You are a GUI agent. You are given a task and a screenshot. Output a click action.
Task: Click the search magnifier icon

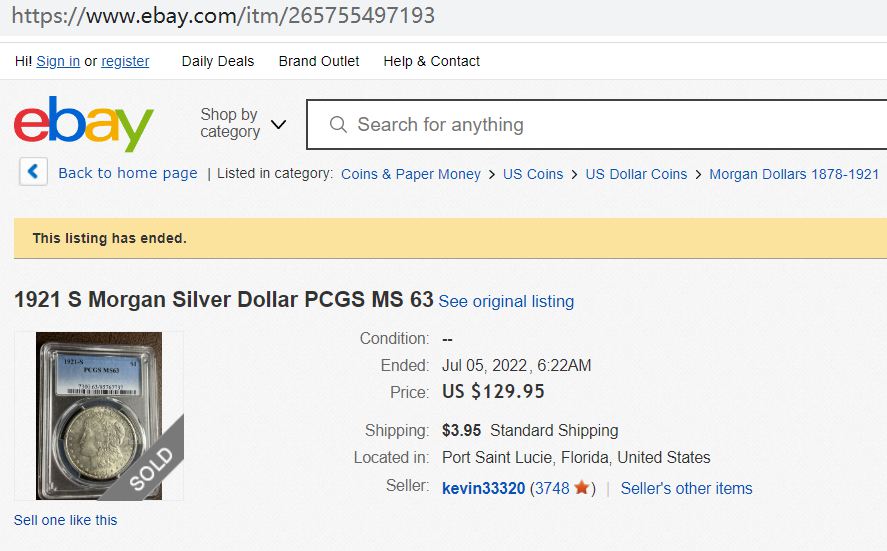coord(338,125)
